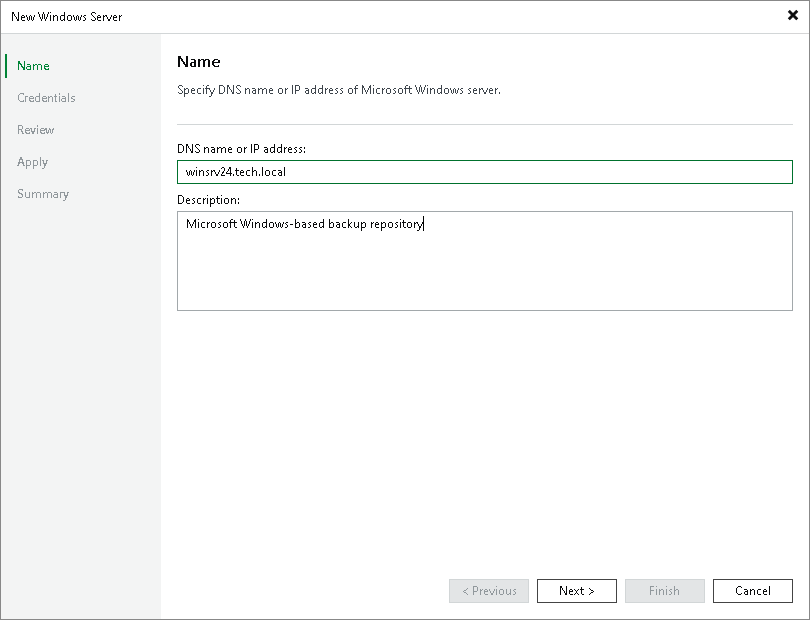Jump to the Summary step

(43, 193)
